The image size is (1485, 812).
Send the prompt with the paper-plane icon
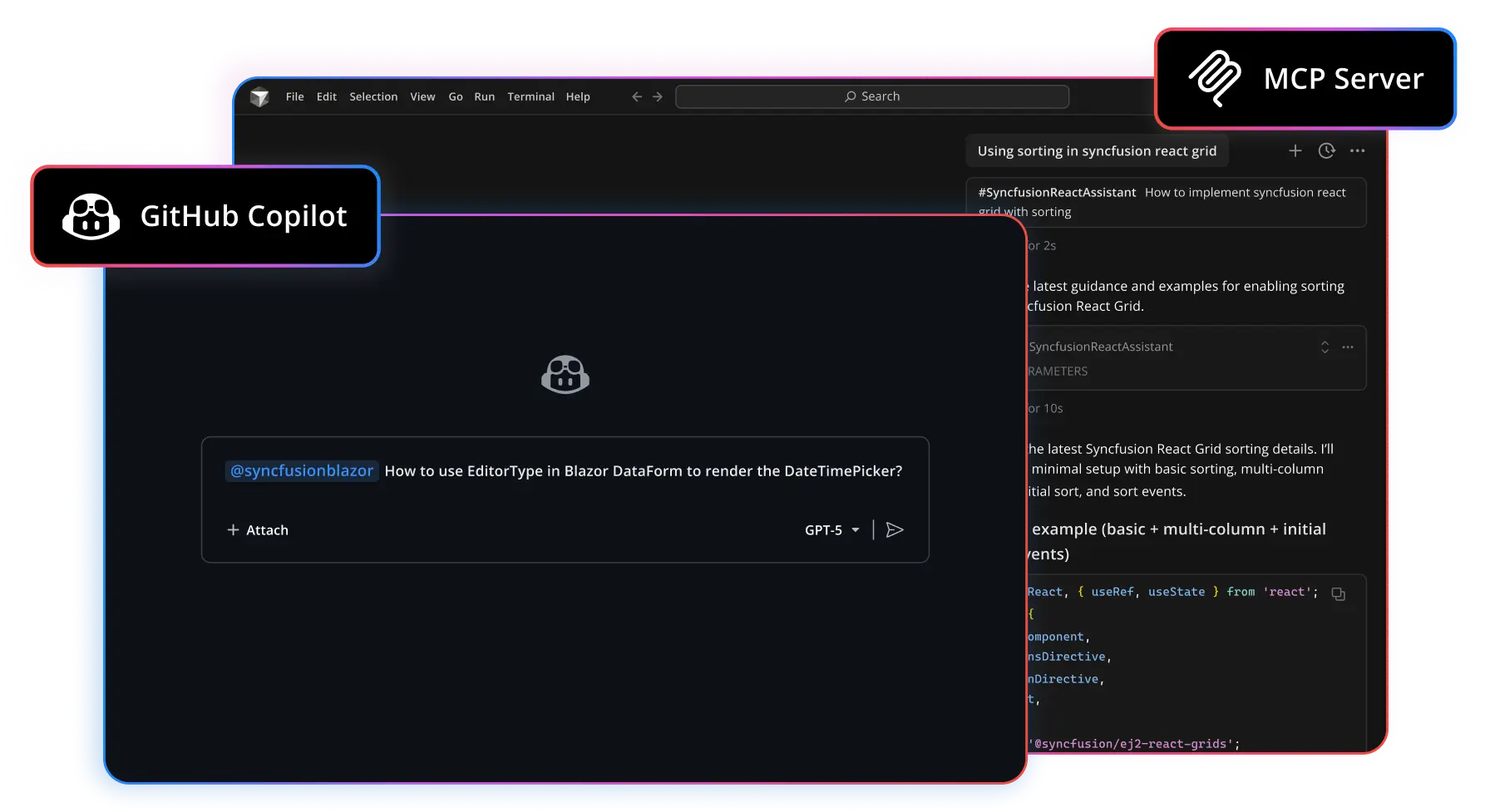895,529
